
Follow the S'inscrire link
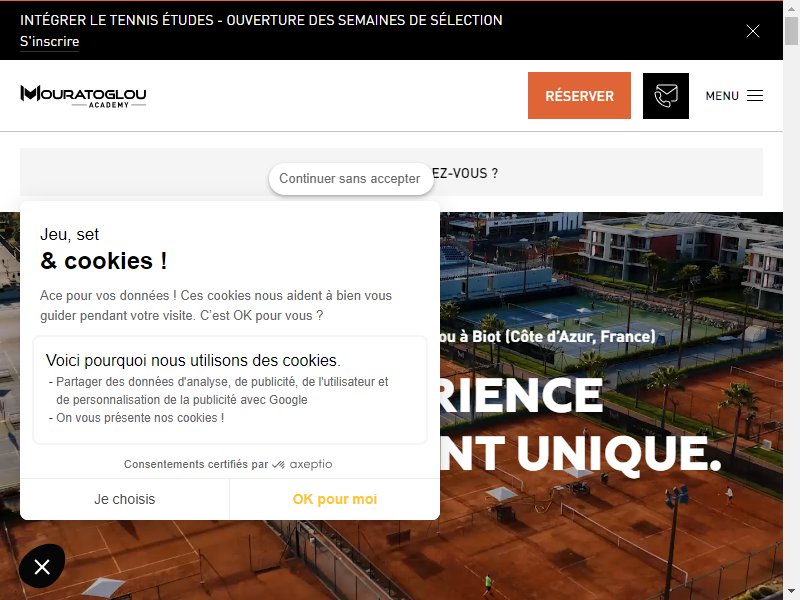[x=49, y=41]
